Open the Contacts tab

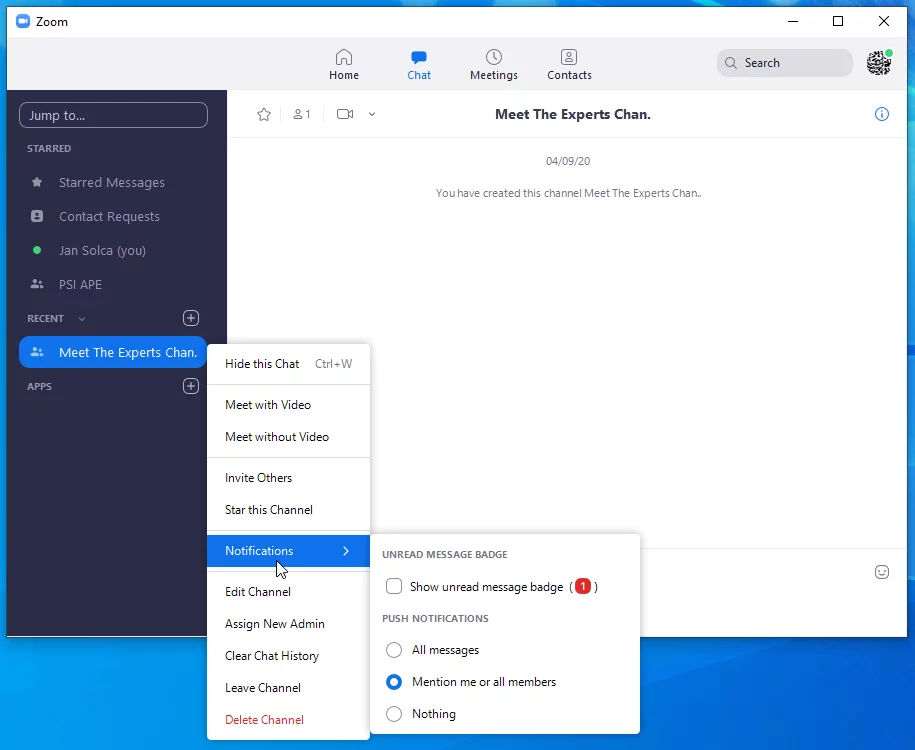tap(569, 65)
